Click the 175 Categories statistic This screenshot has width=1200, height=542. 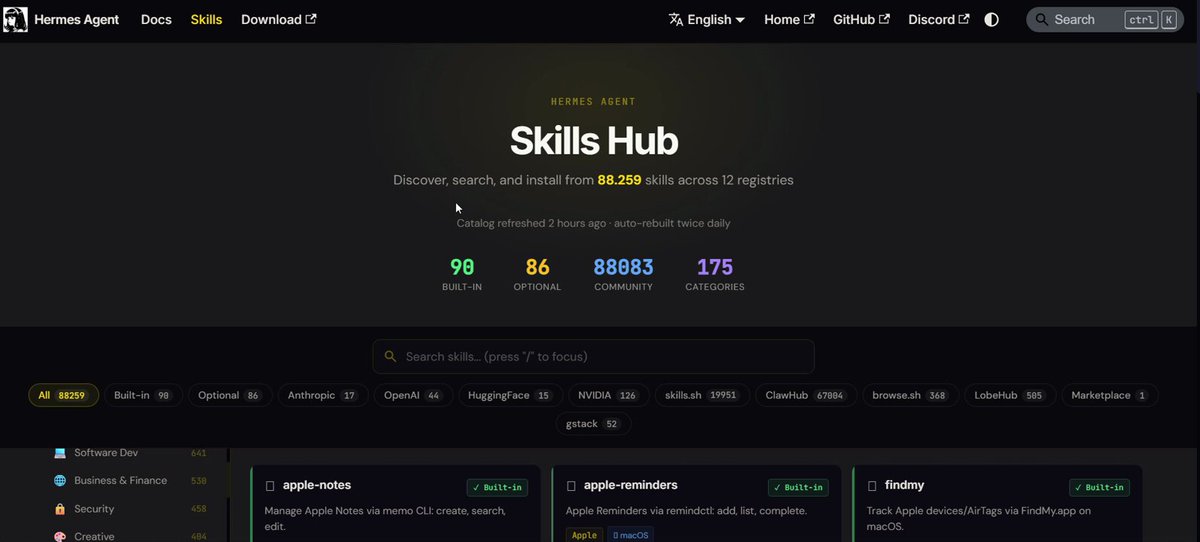715,274
